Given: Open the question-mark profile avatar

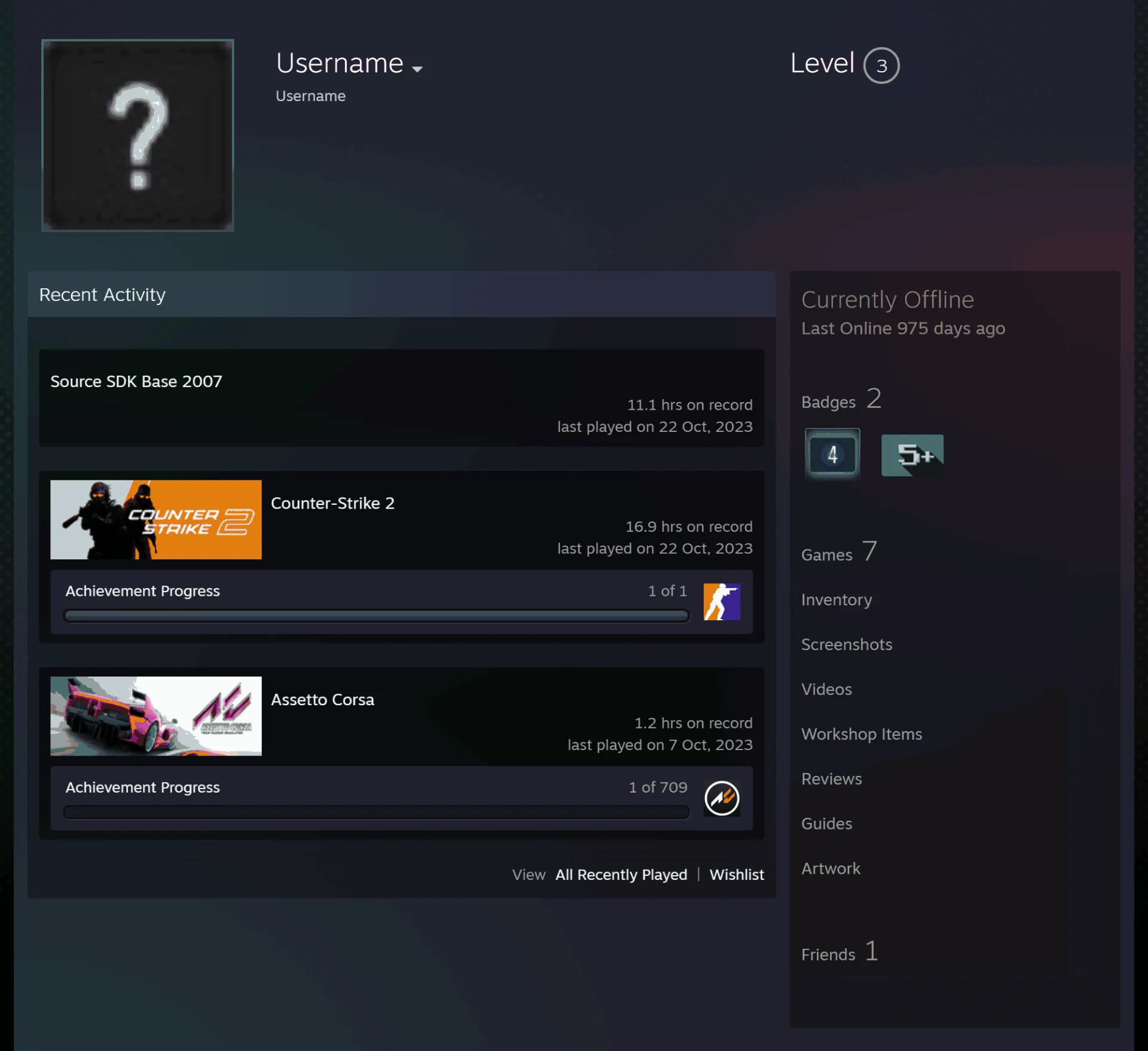Looking at the screenshot, I should [x=138, y=135].
